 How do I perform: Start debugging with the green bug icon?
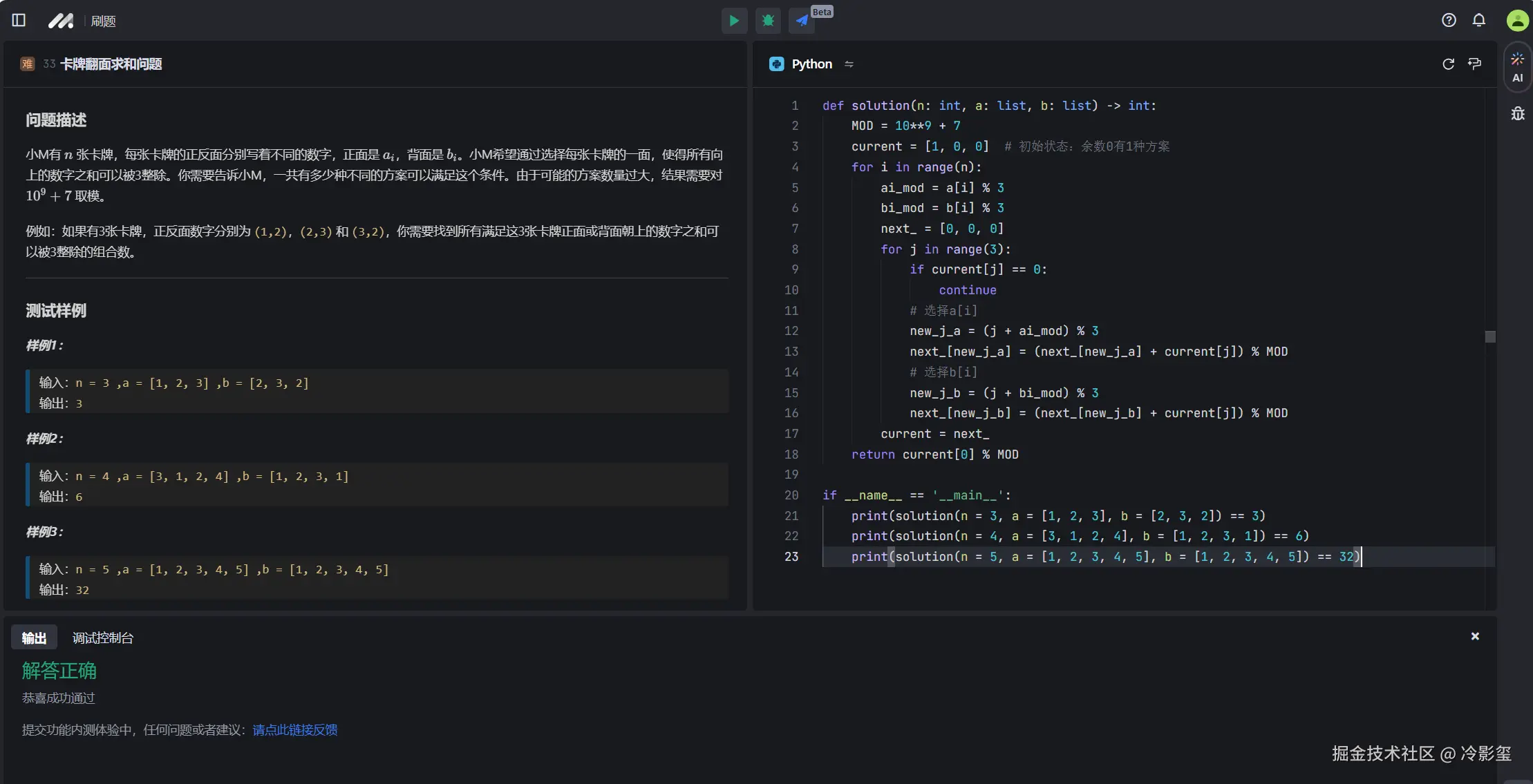[768, 21]
